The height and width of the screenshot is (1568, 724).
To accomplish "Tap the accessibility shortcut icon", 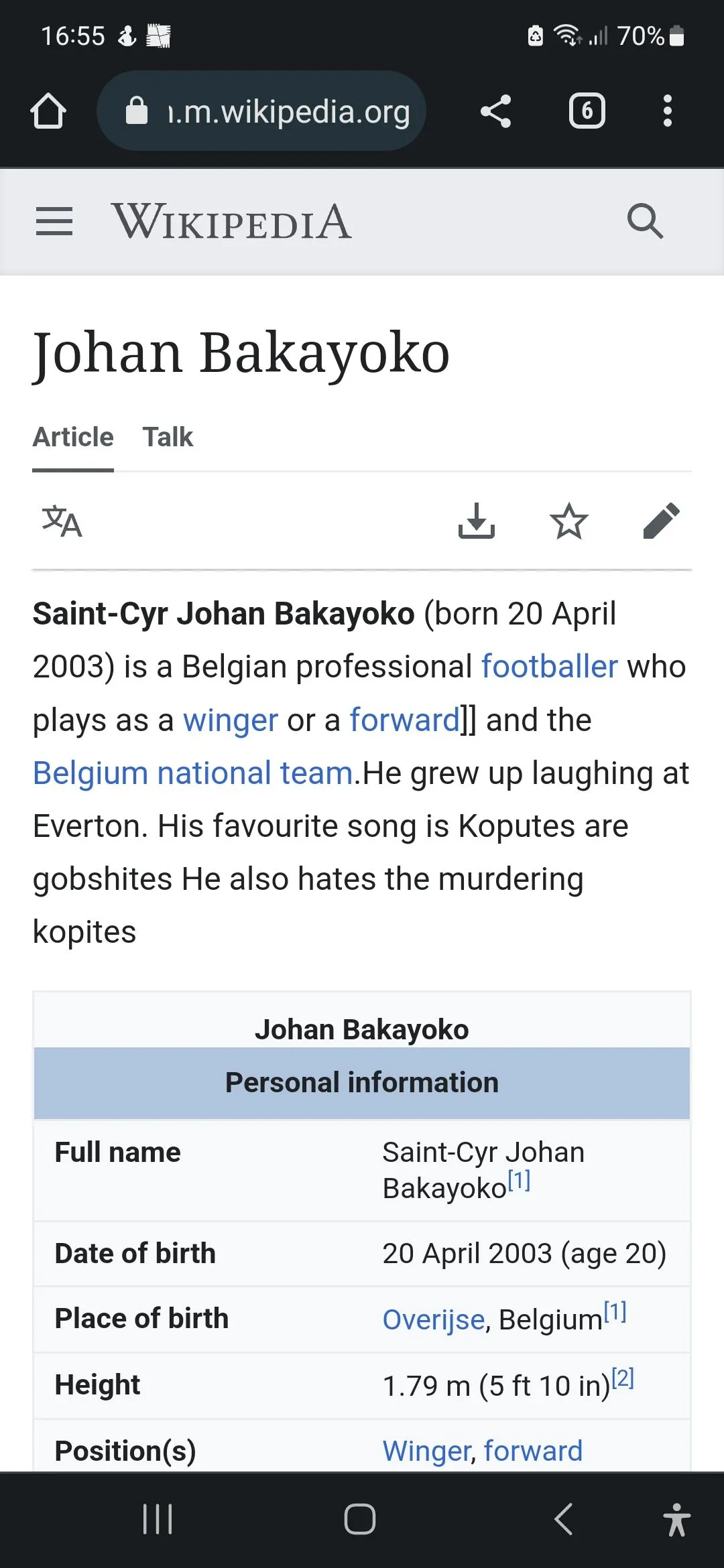I will 676,1519.
